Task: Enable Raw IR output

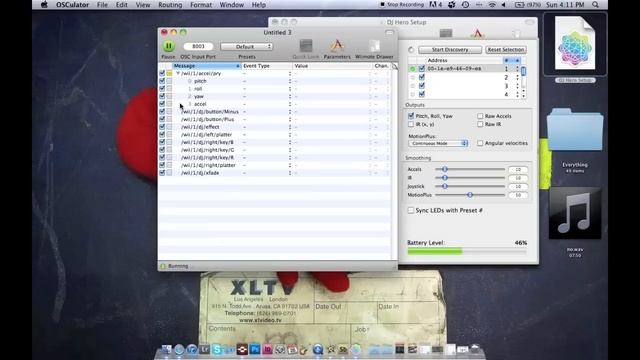Action: coord(480,124)
